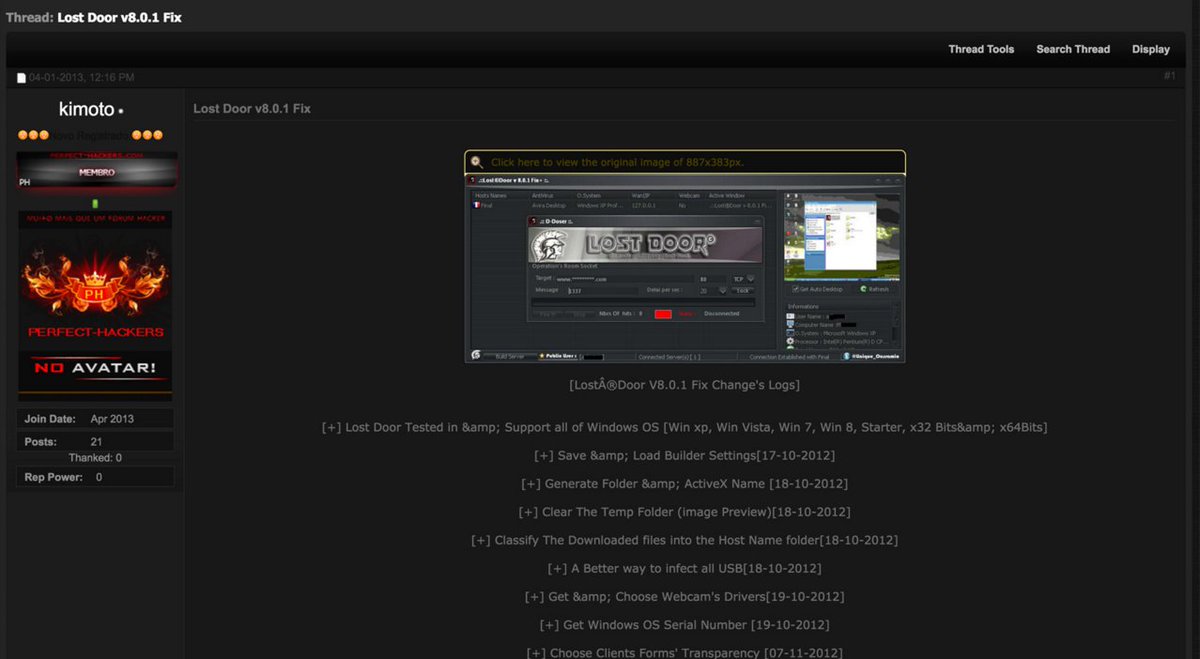Click the Rep Power 0 row
This screenshot has width=1200, height=659.
tap(96, 477)
